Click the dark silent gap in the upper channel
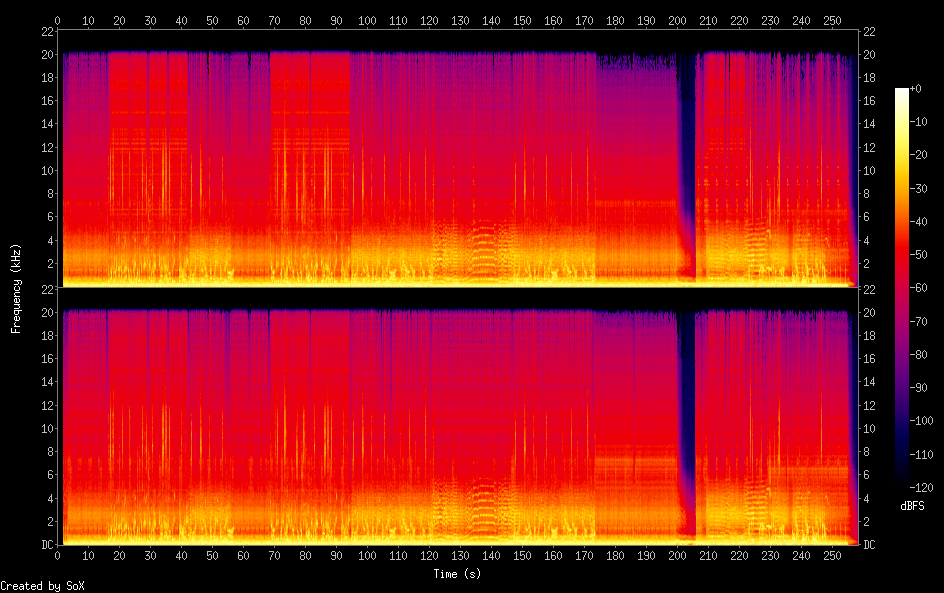This screenshot has height=593, width=944. 687,150
